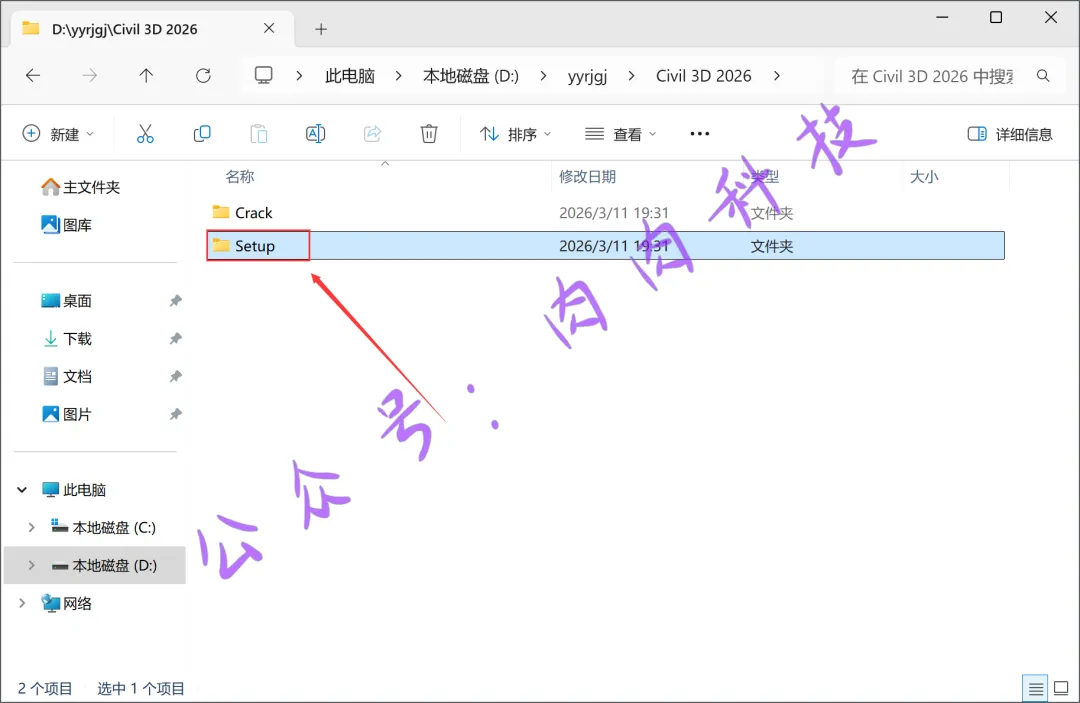Screen dimensions: 1080x703
Task: Add a new tab with plus button
Action: [321, 29]
